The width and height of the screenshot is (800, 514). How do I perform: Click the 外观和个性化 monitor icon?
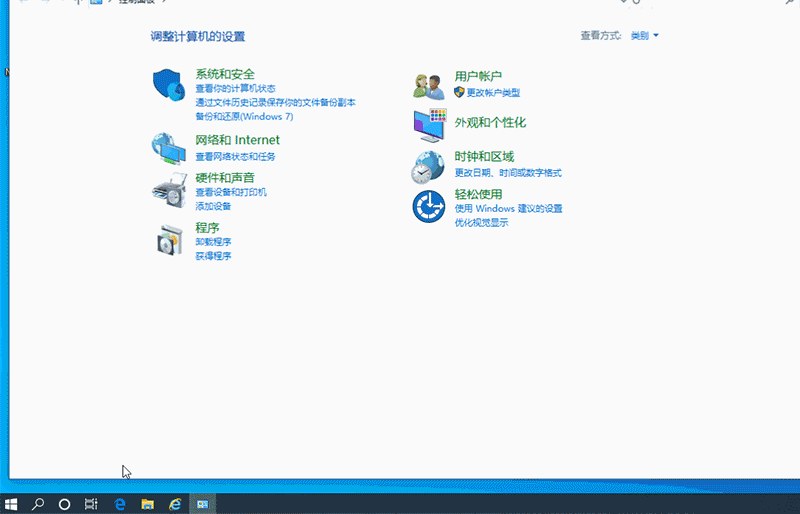point(429,125)
